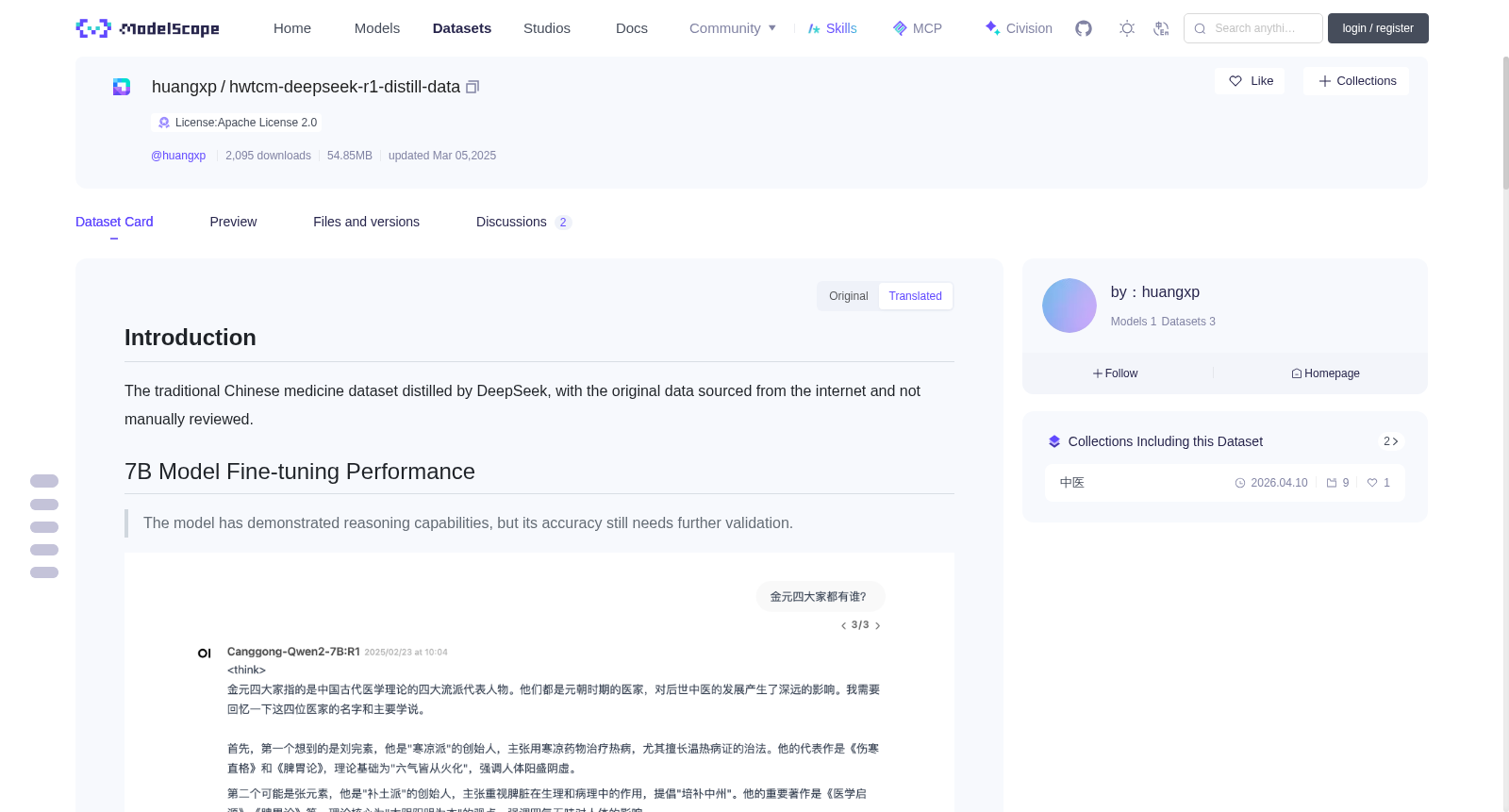
Task: Add the dataset to Collections
Action: (1356, 81)
